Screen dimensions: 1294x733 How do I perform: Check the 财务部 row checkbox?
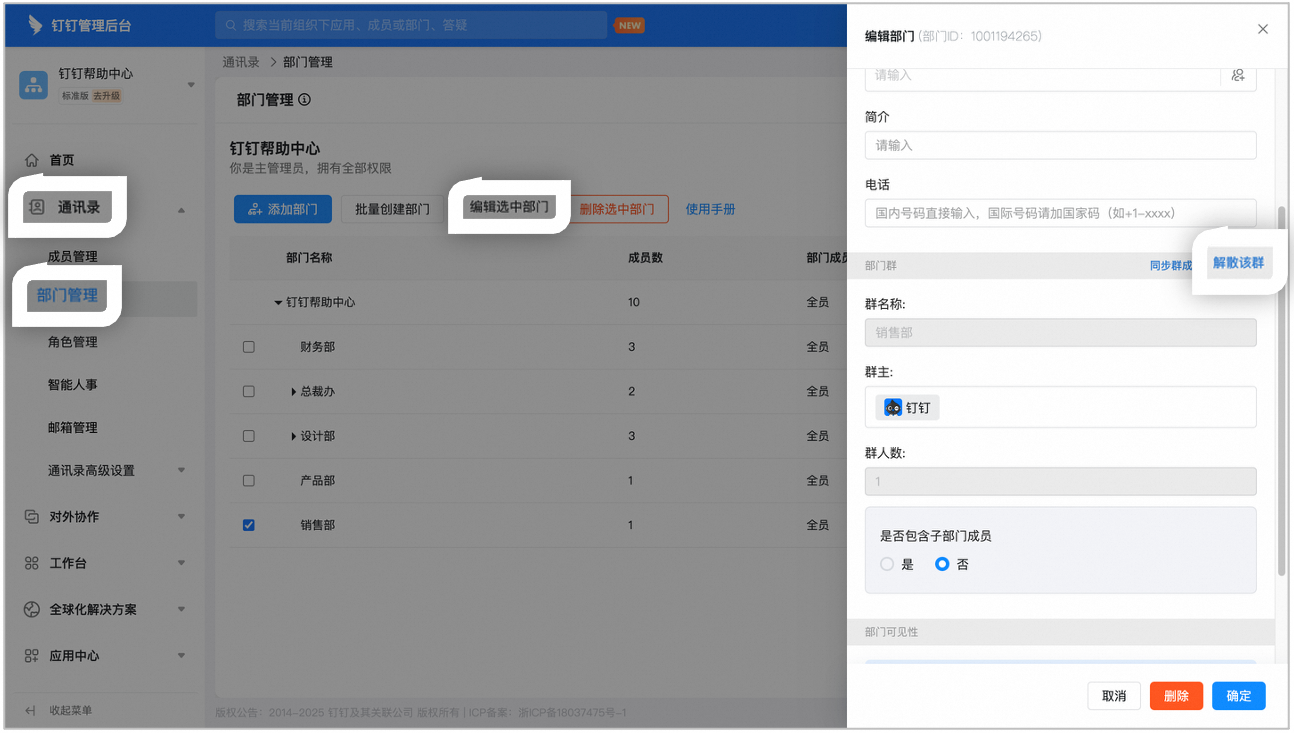click(249, 347)
